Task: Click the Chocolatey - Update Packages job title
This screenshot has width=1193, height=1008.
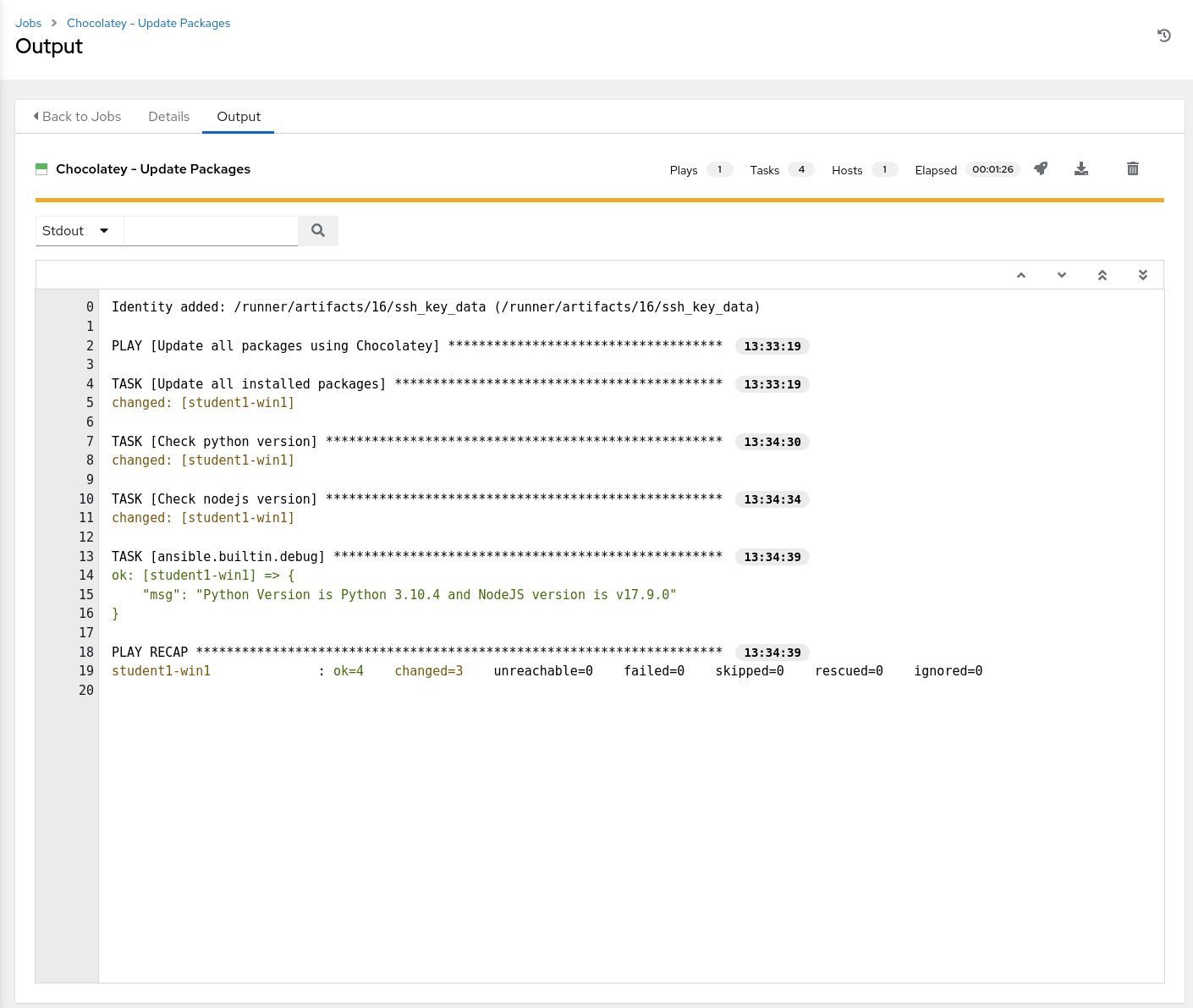Action: 153,168
